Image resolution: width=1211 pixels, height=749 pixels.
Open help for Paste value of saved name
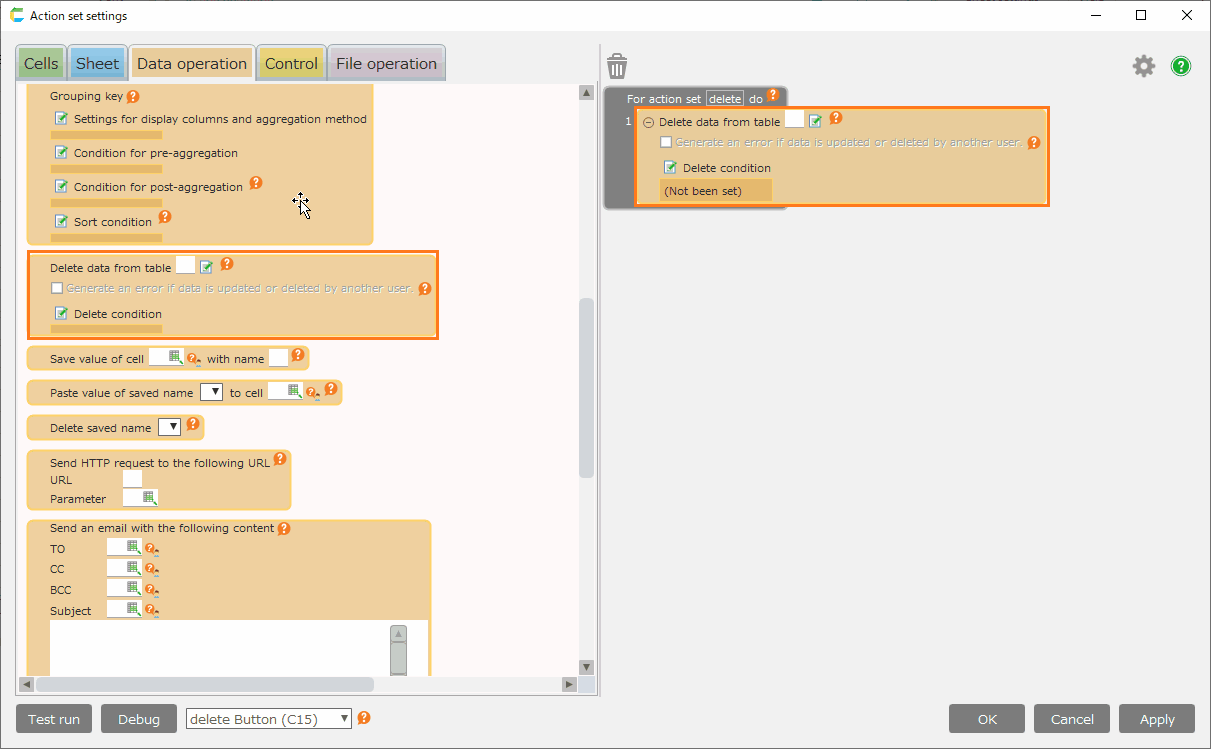[x=331, y=388]
